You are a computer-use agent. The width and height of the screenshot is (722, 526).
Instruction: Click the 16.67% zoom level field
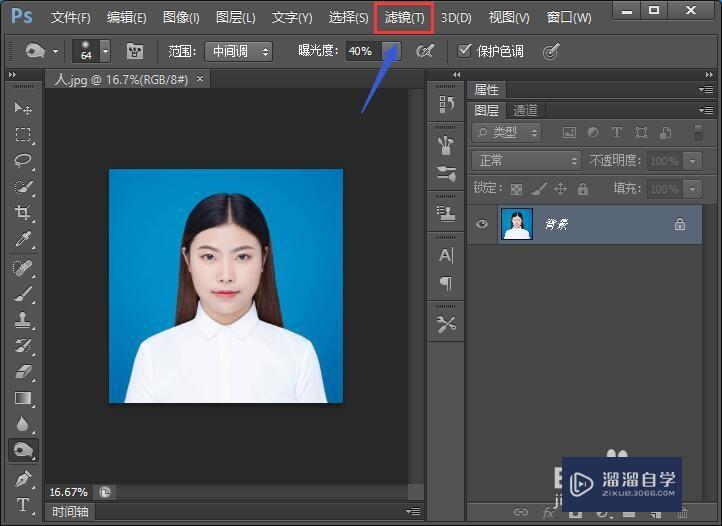pyautogui.click(x=68, y=492)
